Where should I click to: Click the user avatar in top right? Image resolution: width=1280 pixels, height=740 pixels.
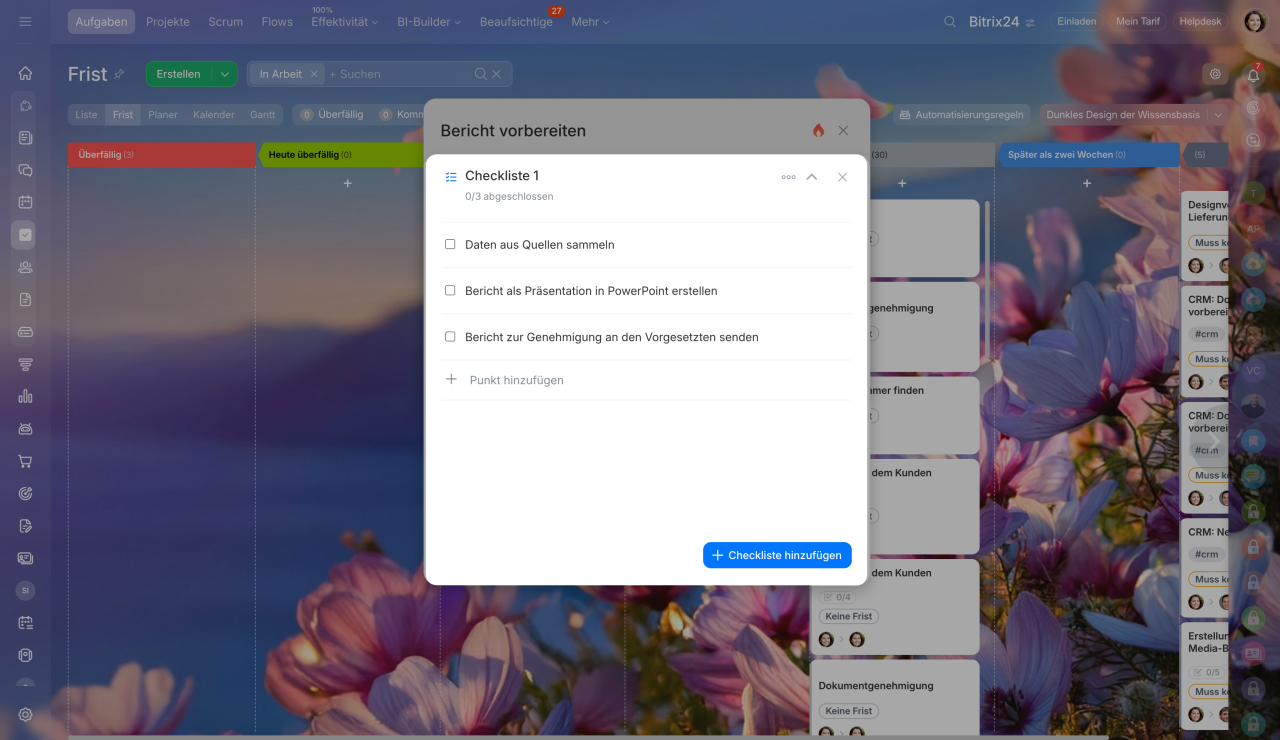click(1255, 21)
